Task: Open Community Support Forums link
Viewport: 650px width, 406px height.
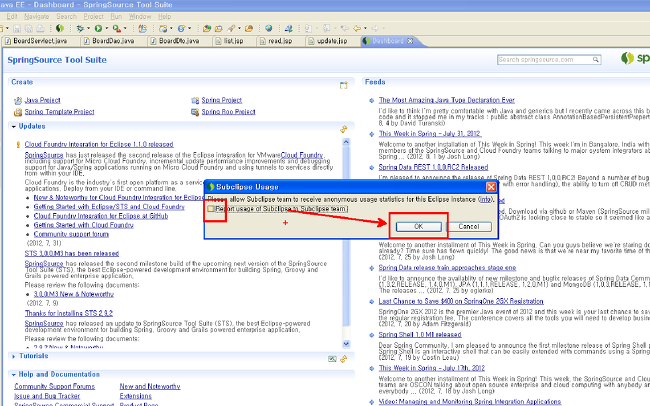Action: click(54, 387)
